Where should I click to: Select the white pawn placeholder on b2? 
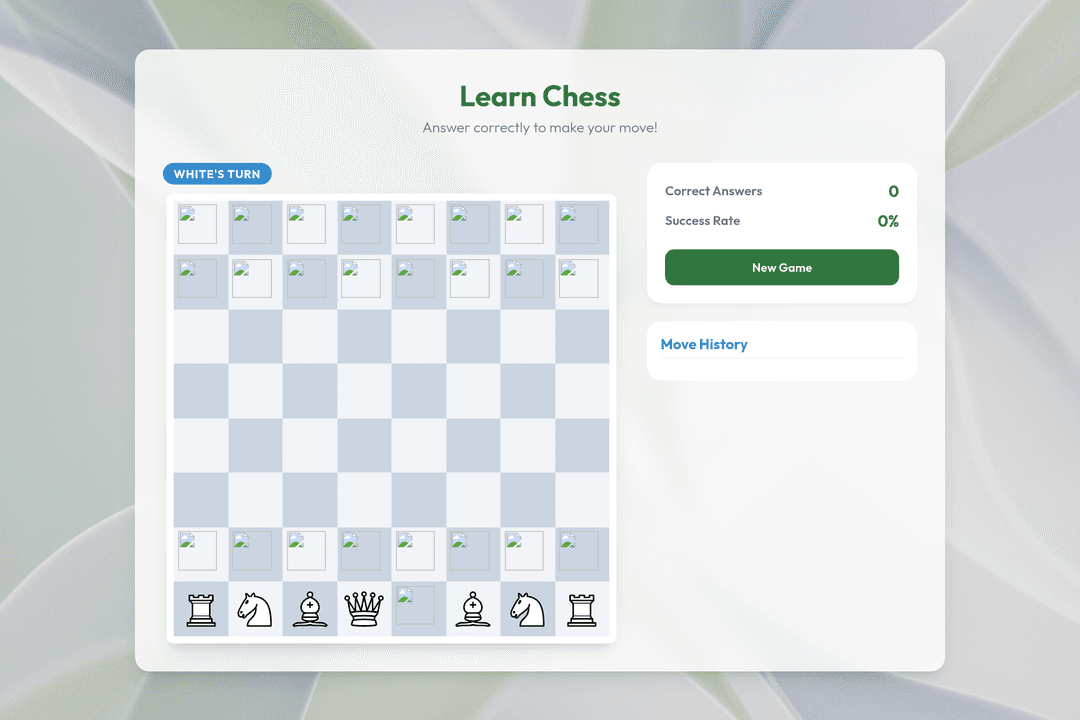[252, 551]
